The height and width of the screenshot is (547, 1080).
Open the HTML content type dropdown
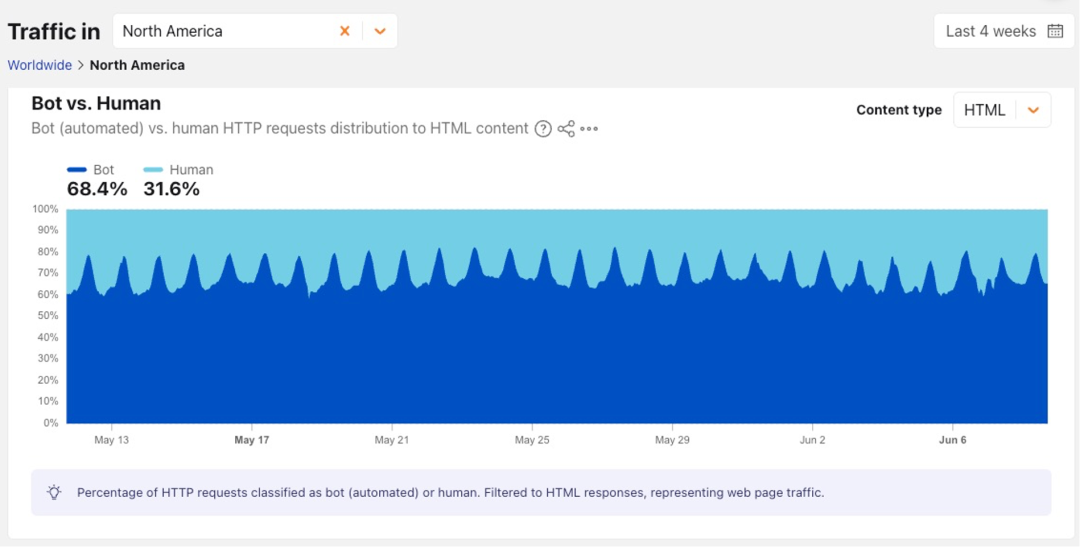coord(1002,110)
